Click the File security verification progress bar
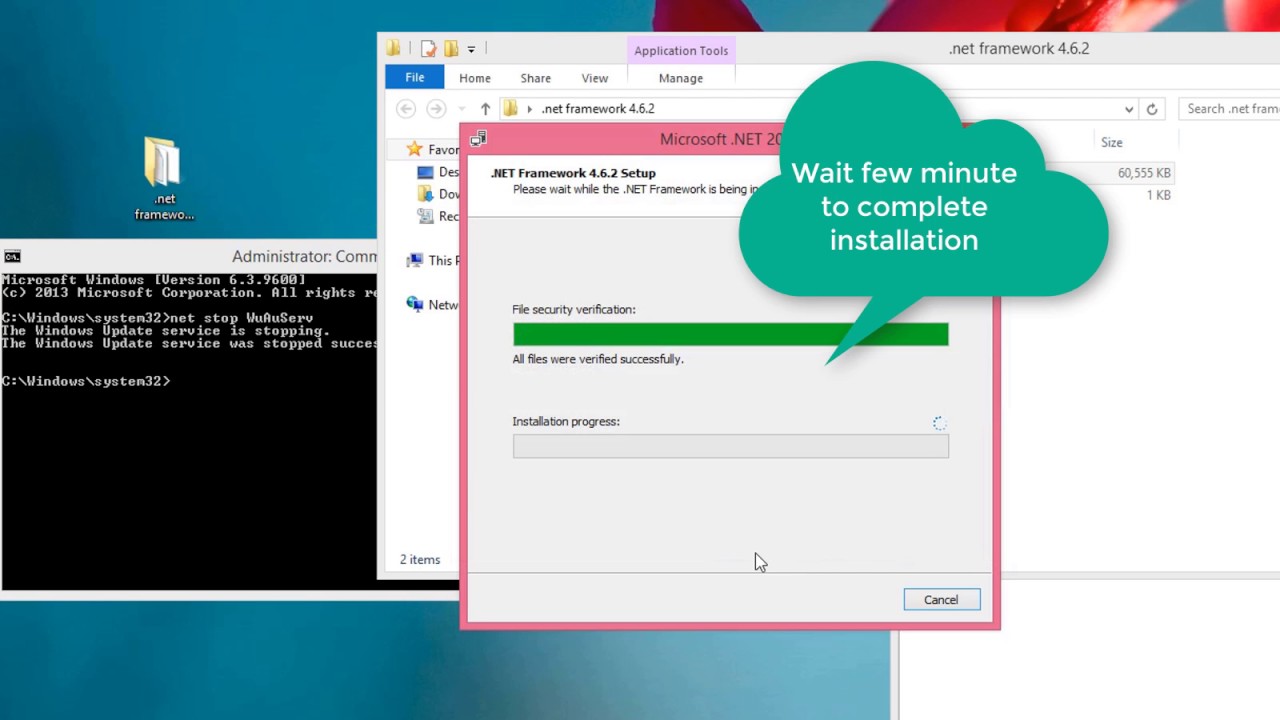This screenshot has height=720, width=1280. (730, 334)
